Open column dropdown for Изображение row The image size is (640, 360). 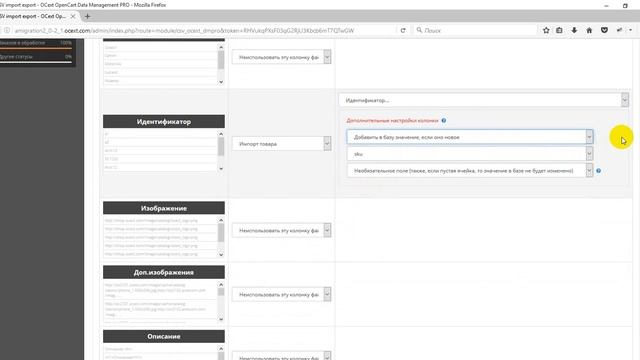281,230
